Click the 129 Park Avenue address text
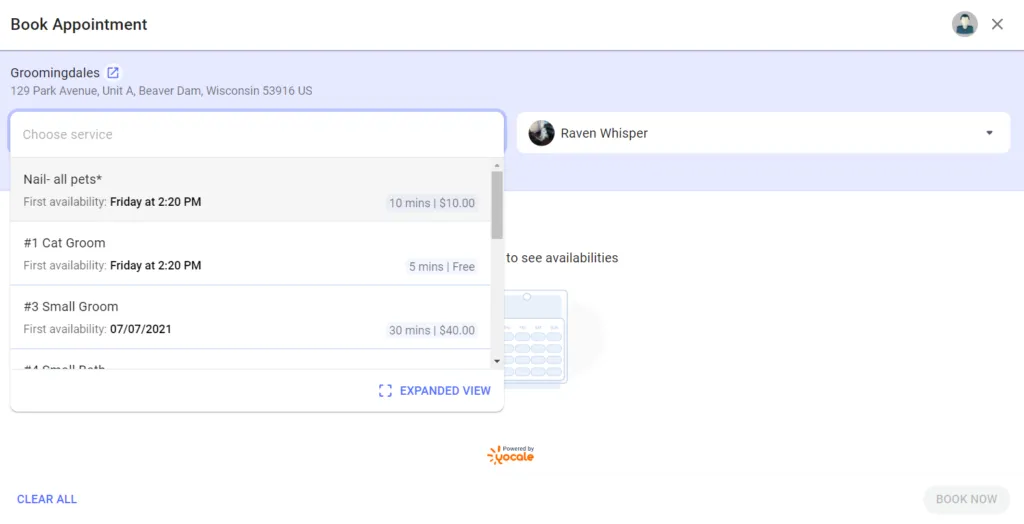The image size is (1024, 524). tap(161, 91)
